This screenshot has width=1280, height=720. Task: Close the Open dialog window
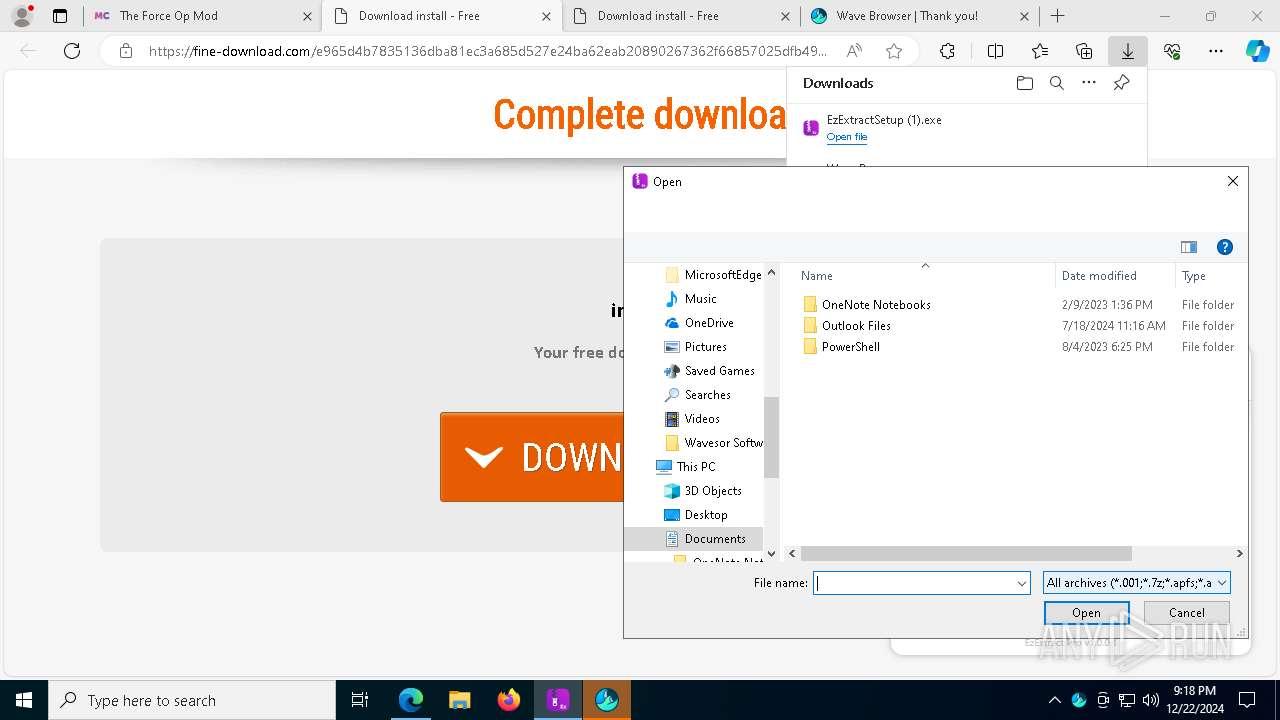point(1232,181)
